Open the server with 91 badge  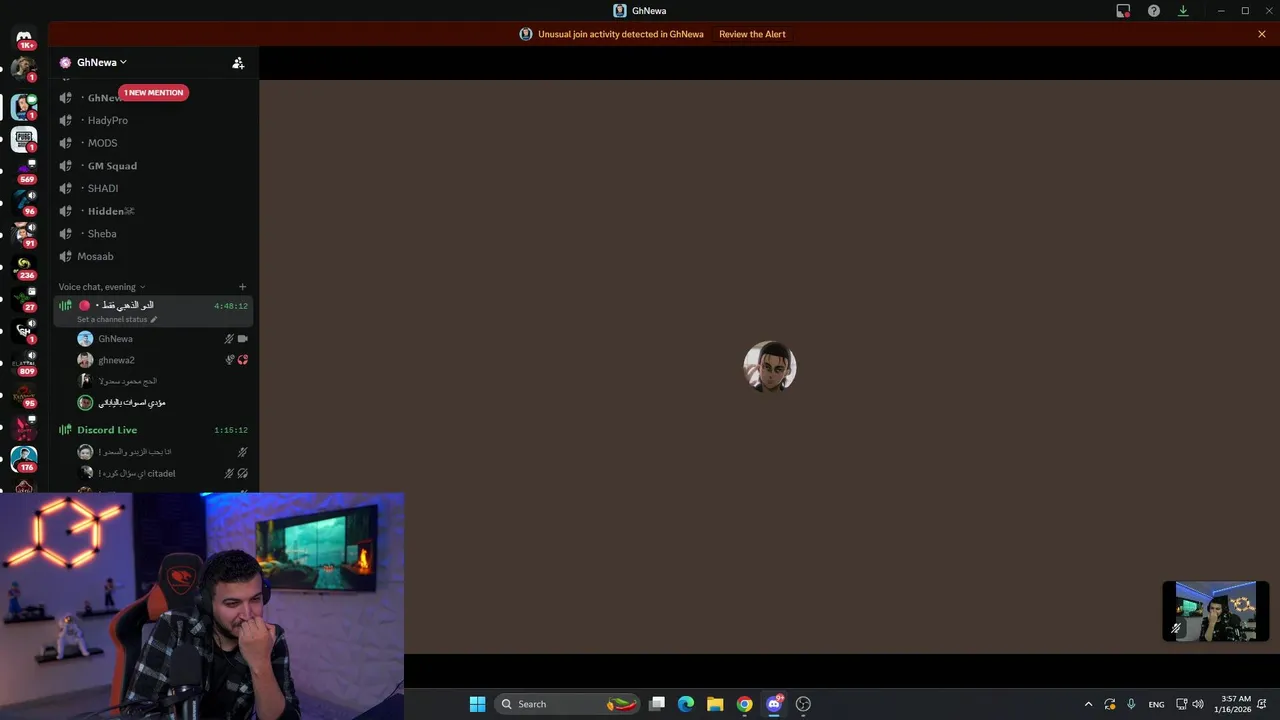click(x=24, y=234)
